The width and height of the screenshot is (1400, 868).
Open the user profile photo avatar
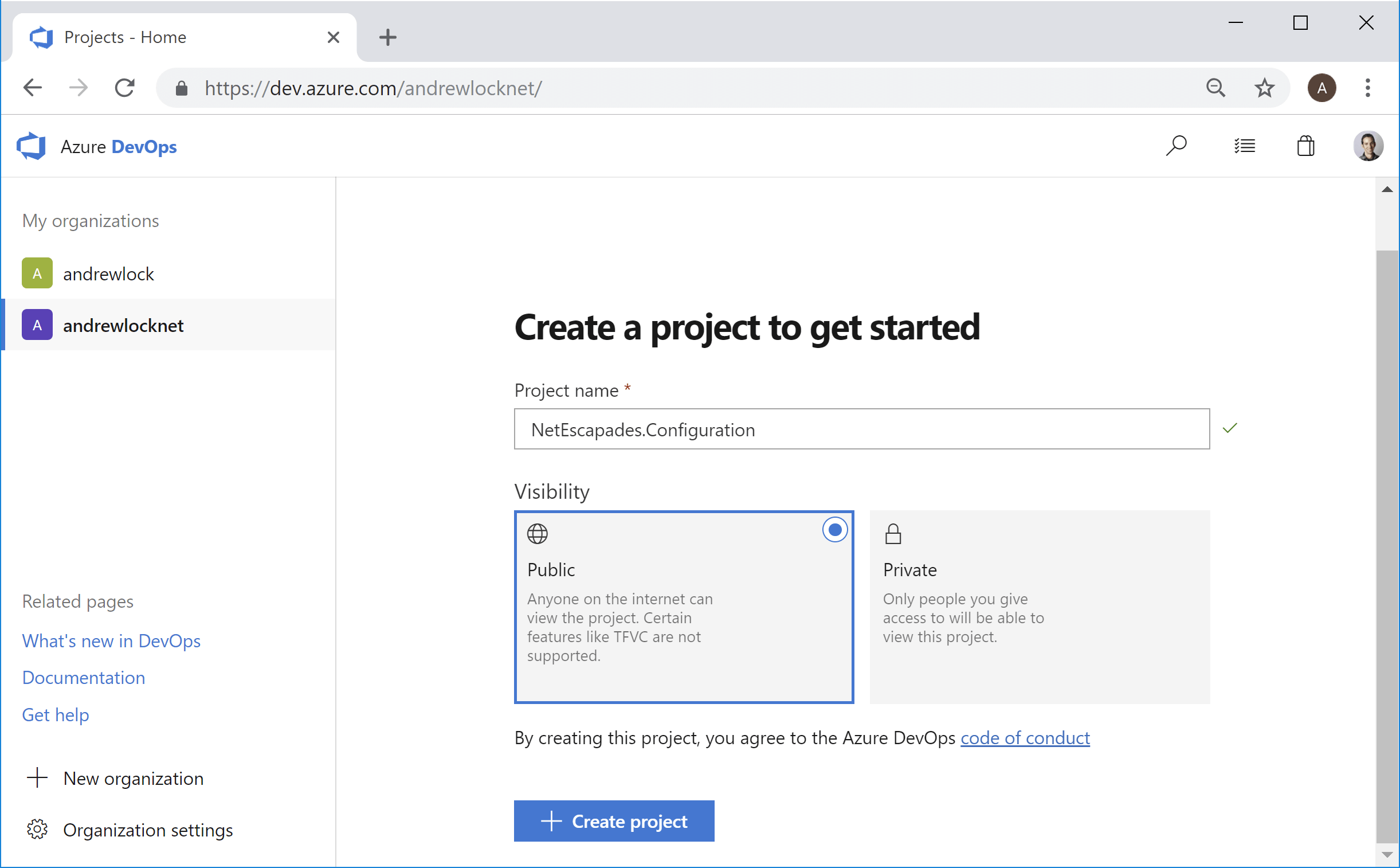[x=1368, y=146]
